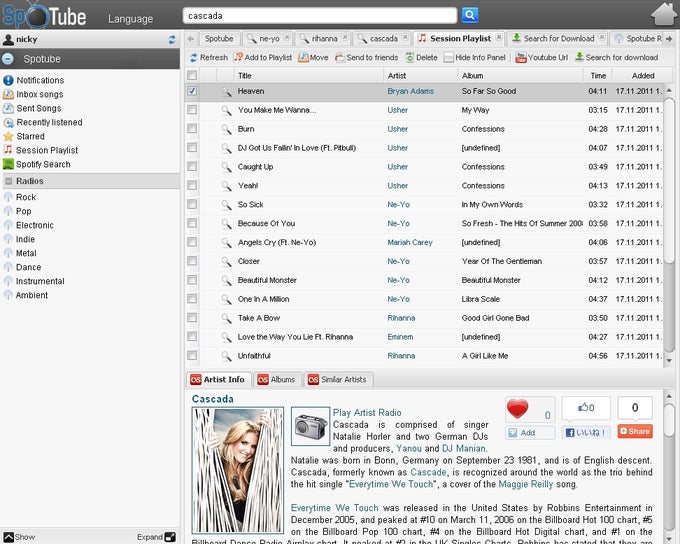Click the blue search magnifier button
The height and width of the screenshot is (544, 680).
(470, 15)
